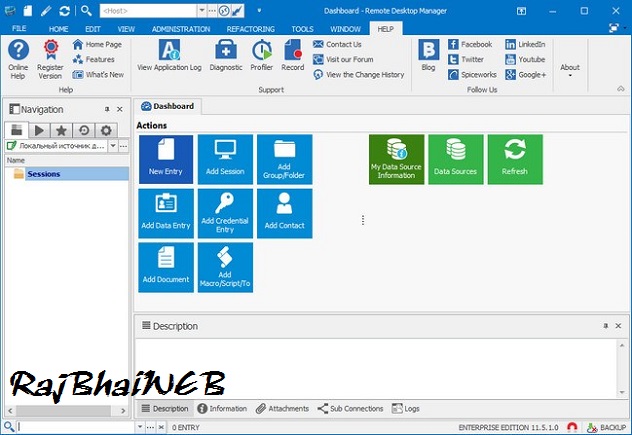Screen dimensions: 632x435
Task: Open quick access toolbar customize arrow
Action: tap(259, 10)
